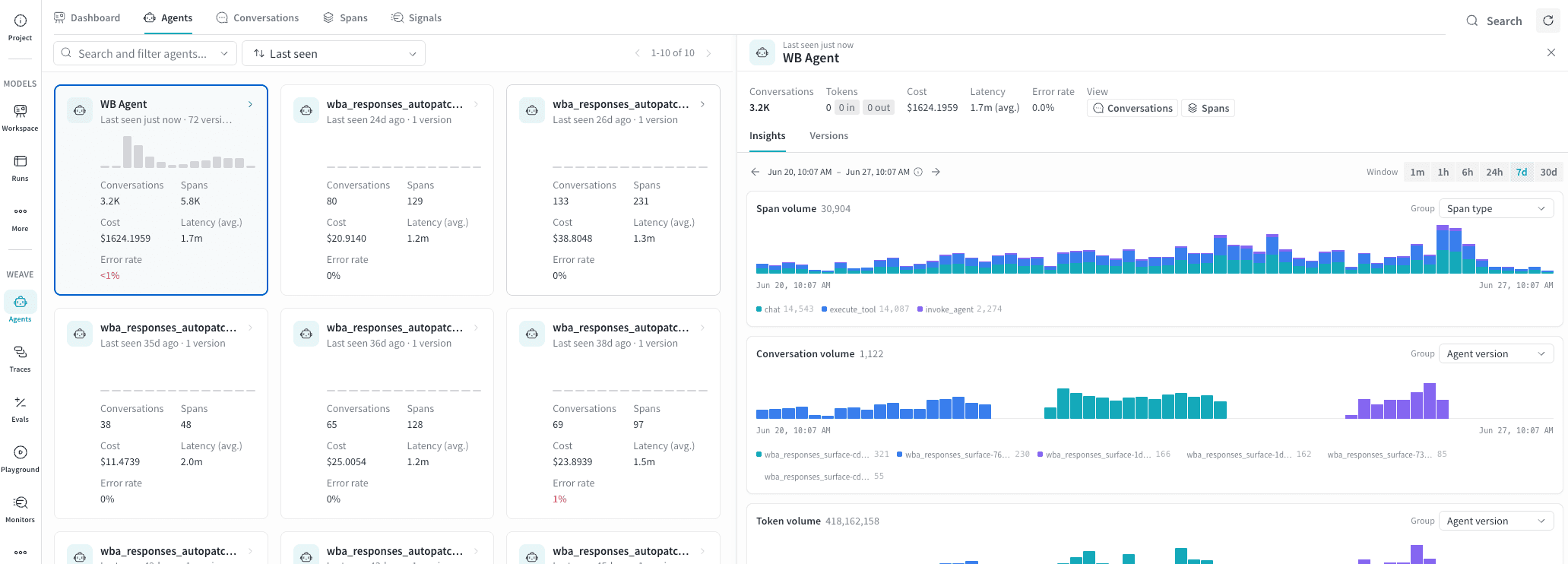Screen dimensions: 1568x564
Task: Switch to the Insights tab
Action: (x=768, y=136)
